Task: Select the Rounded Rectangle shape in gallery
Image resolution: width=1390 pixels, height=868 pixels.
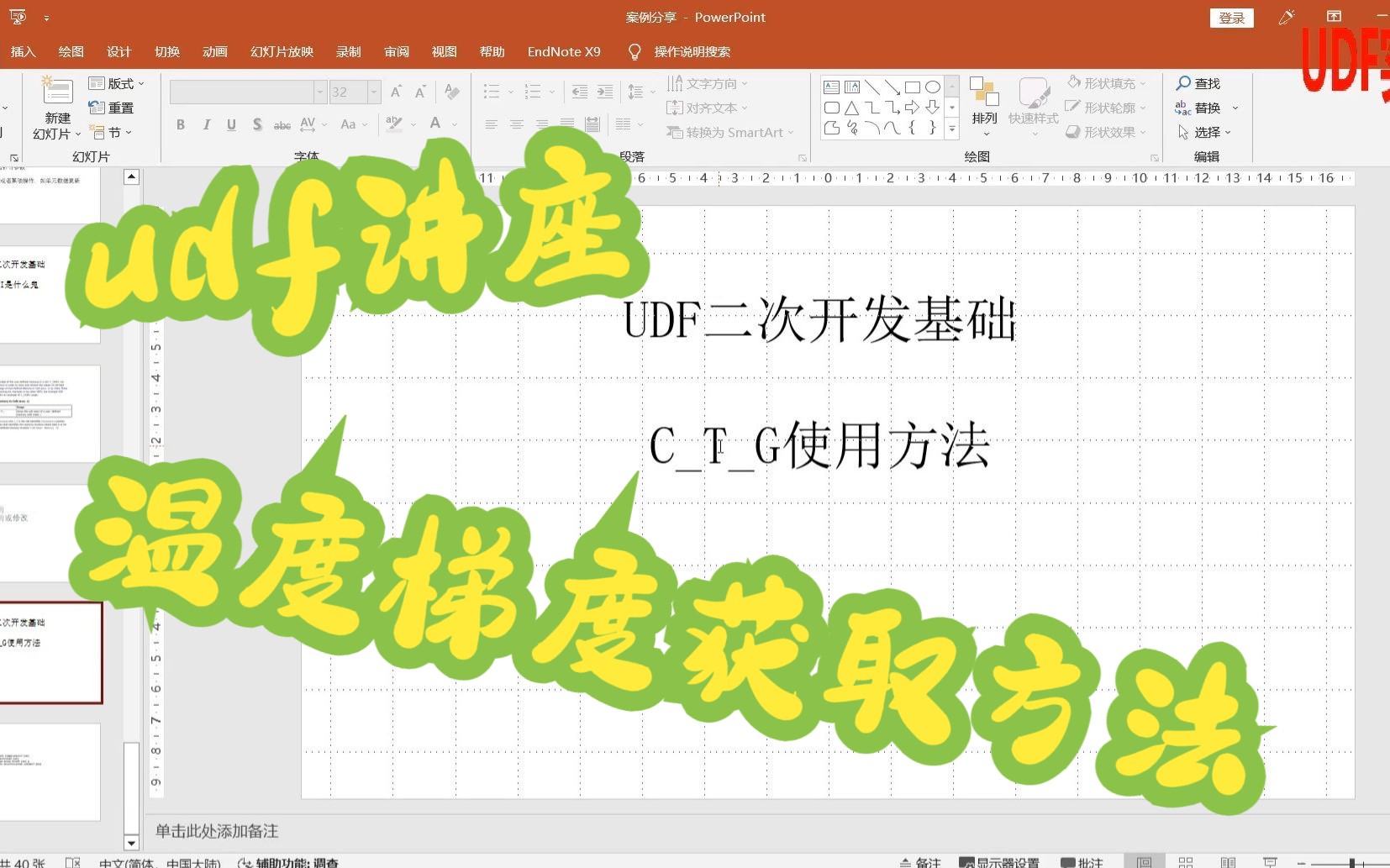Action: (831, 108)
